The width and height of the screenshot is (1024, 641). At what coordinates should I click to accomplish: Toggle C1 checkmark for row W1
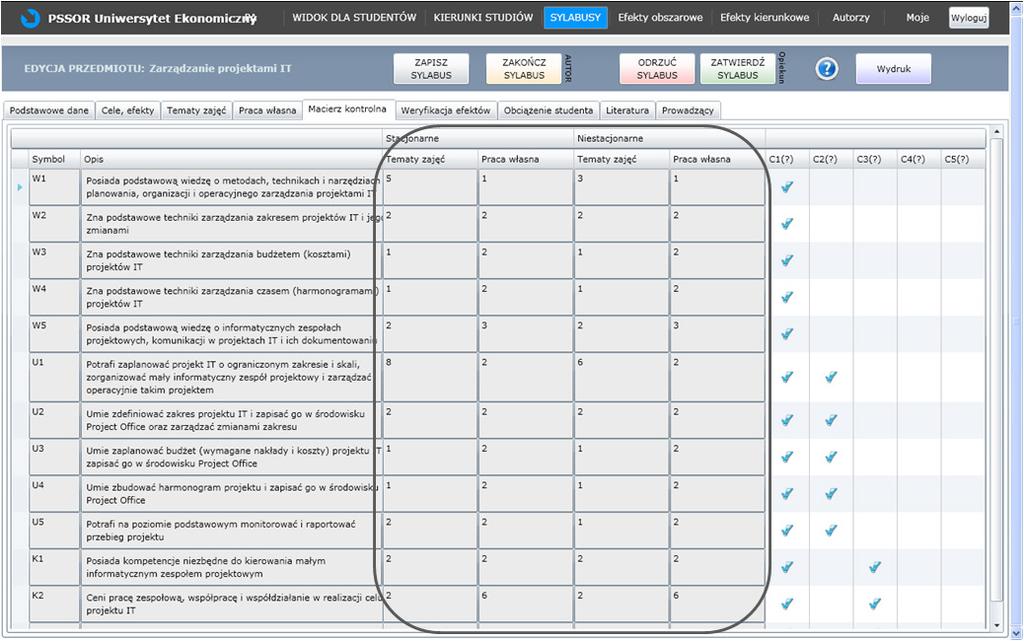tap(787, 187)
